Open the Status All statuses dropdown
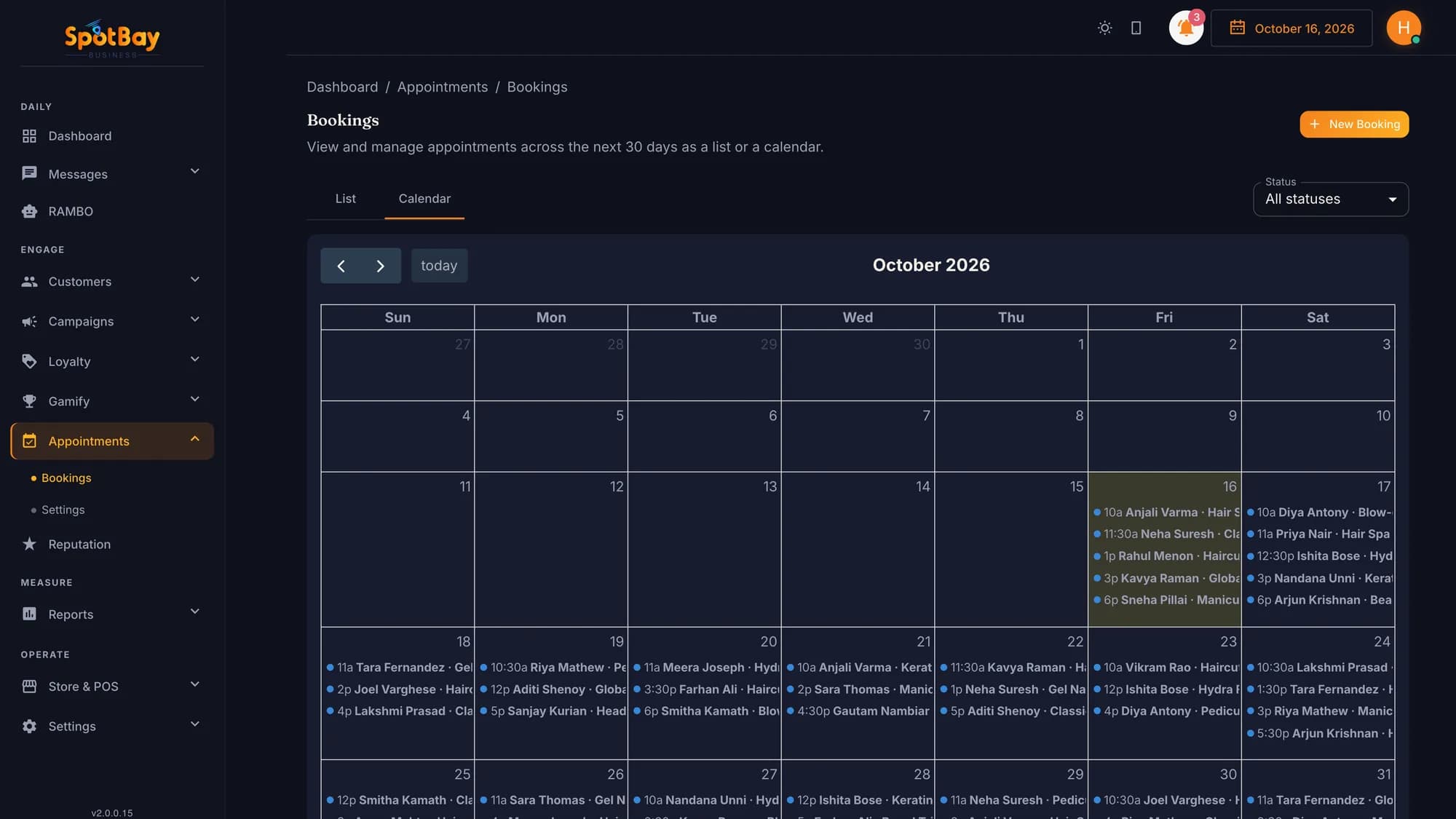 click(1330, 199)
